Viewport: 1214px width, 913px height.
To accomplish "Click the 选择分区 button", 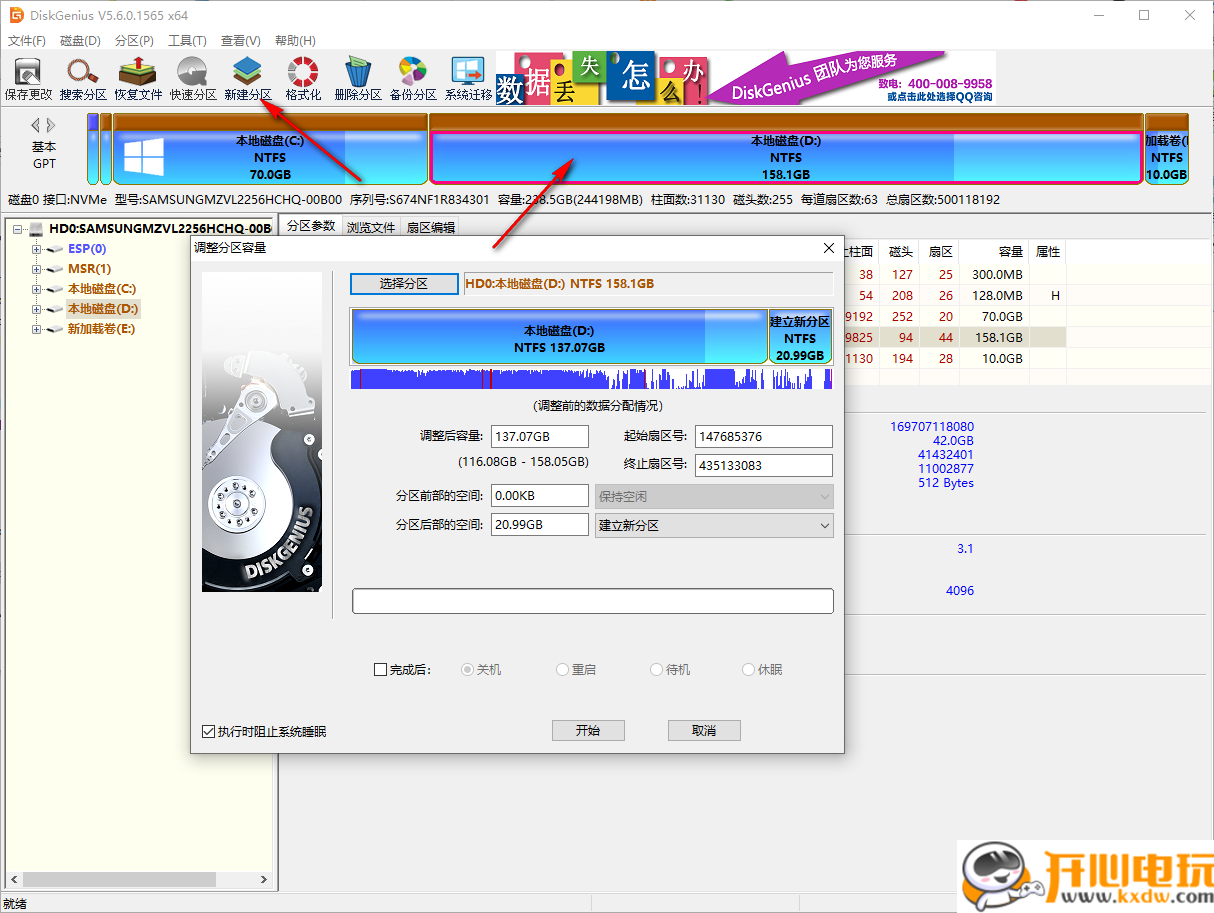I will [404, 283].
